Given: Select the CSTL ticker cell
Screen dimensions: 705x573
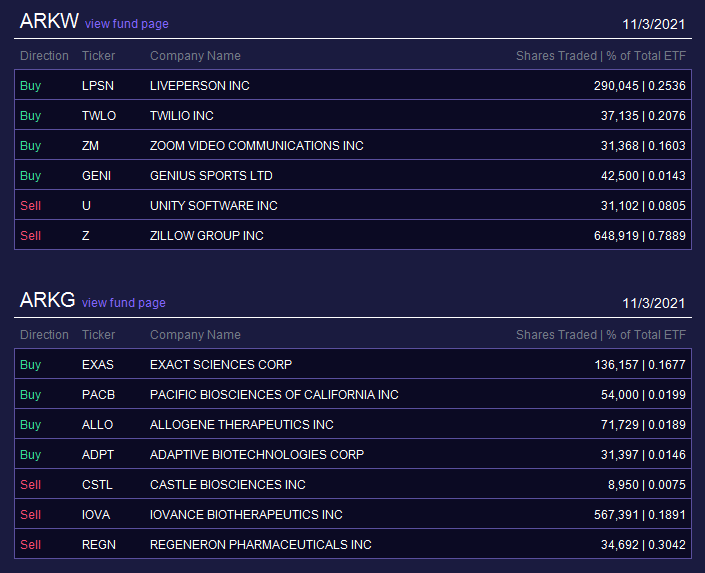Looking at the screenshot, I should click(97, 484).
